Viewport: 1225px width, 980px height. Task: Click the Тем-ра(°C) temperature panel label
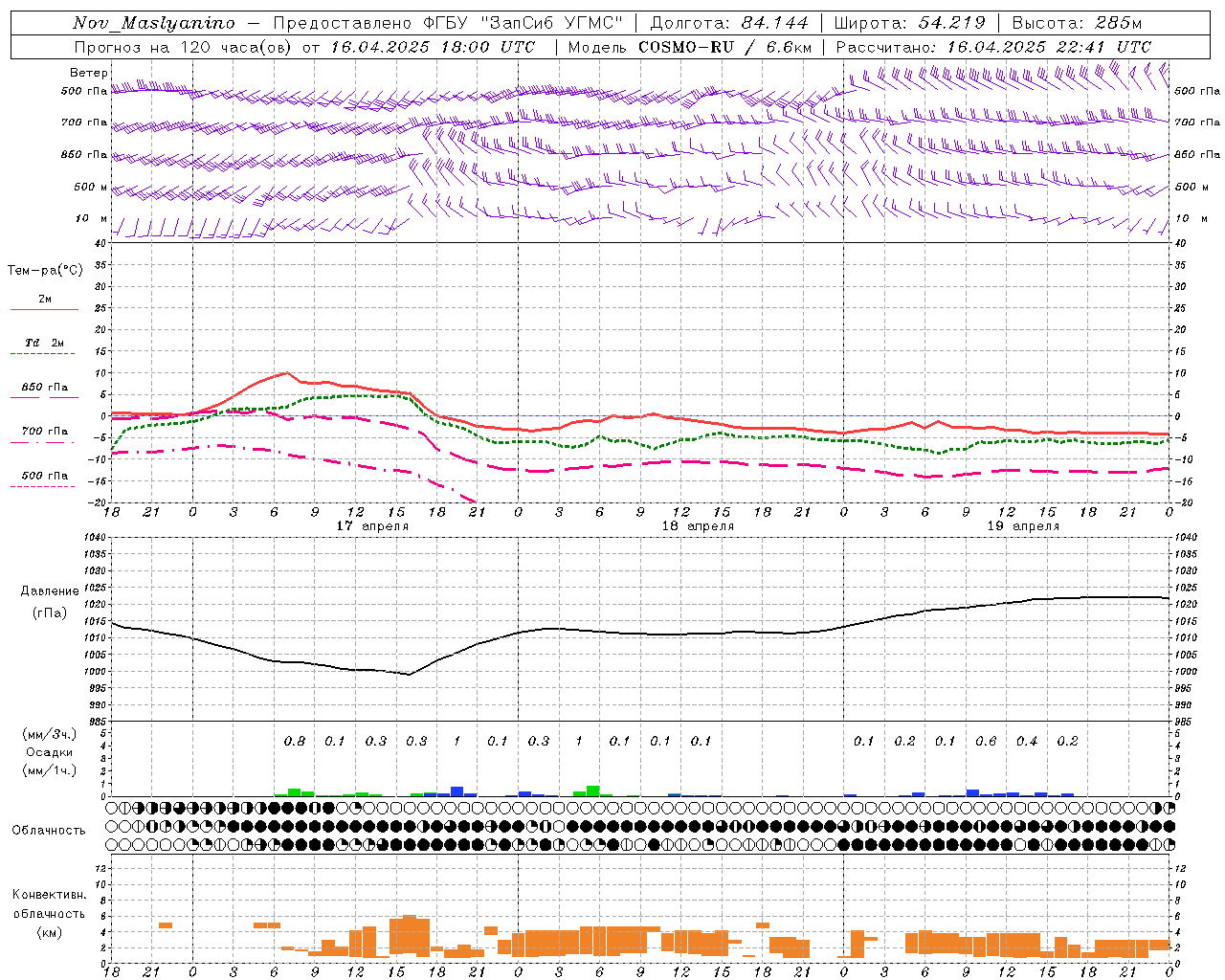tap(45, 271)
